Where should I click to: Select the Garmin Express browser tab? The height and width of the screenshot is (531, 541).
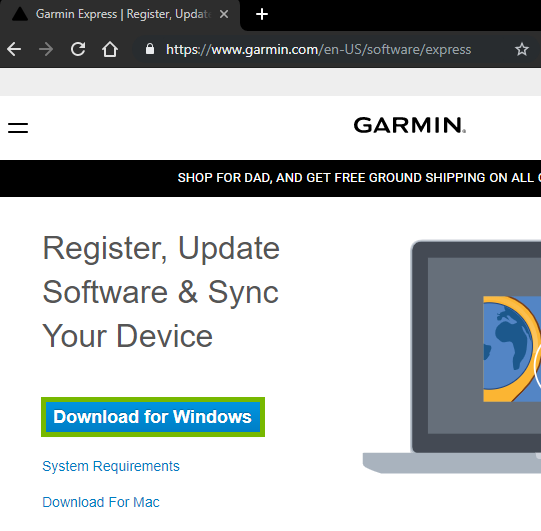tap(120, 15)
